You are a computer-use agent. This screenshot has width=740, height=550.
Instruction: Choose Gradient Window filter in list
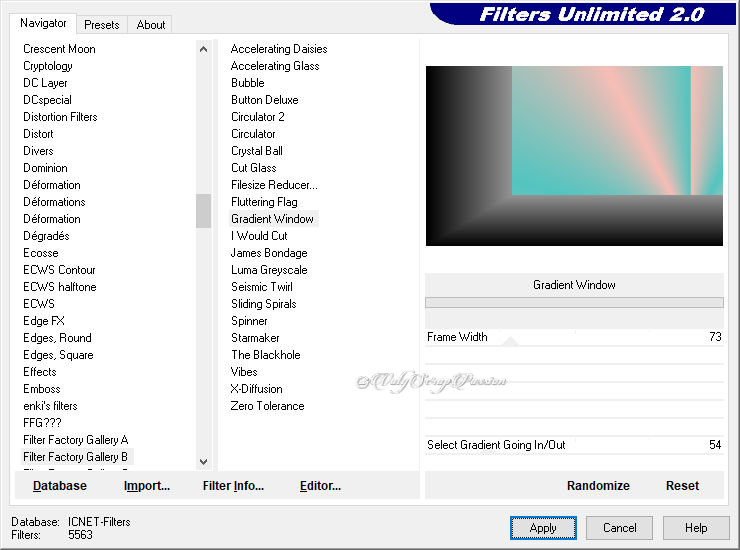coord(272,219)
